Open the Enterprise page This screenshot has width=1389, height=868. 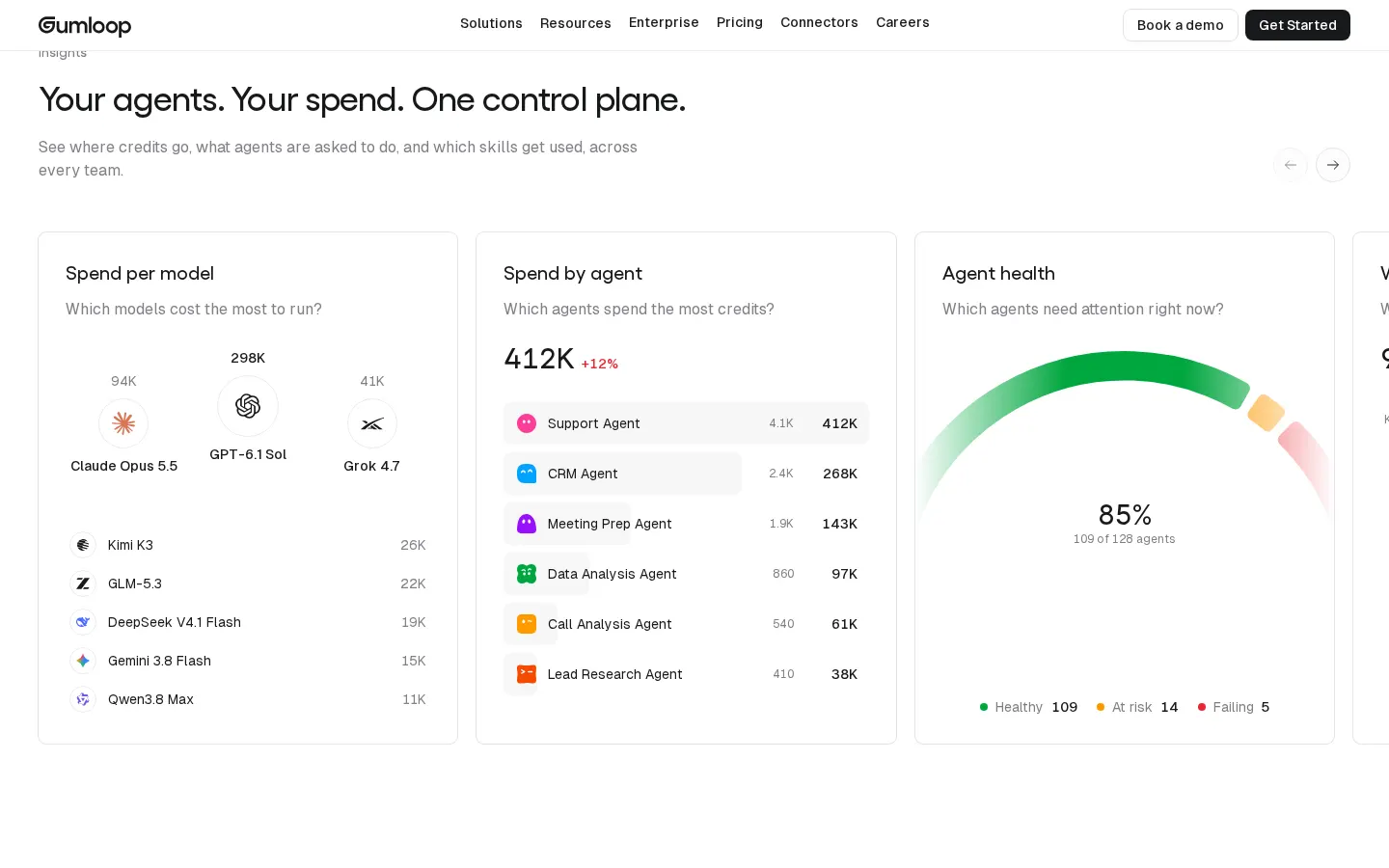pos(664,22)
